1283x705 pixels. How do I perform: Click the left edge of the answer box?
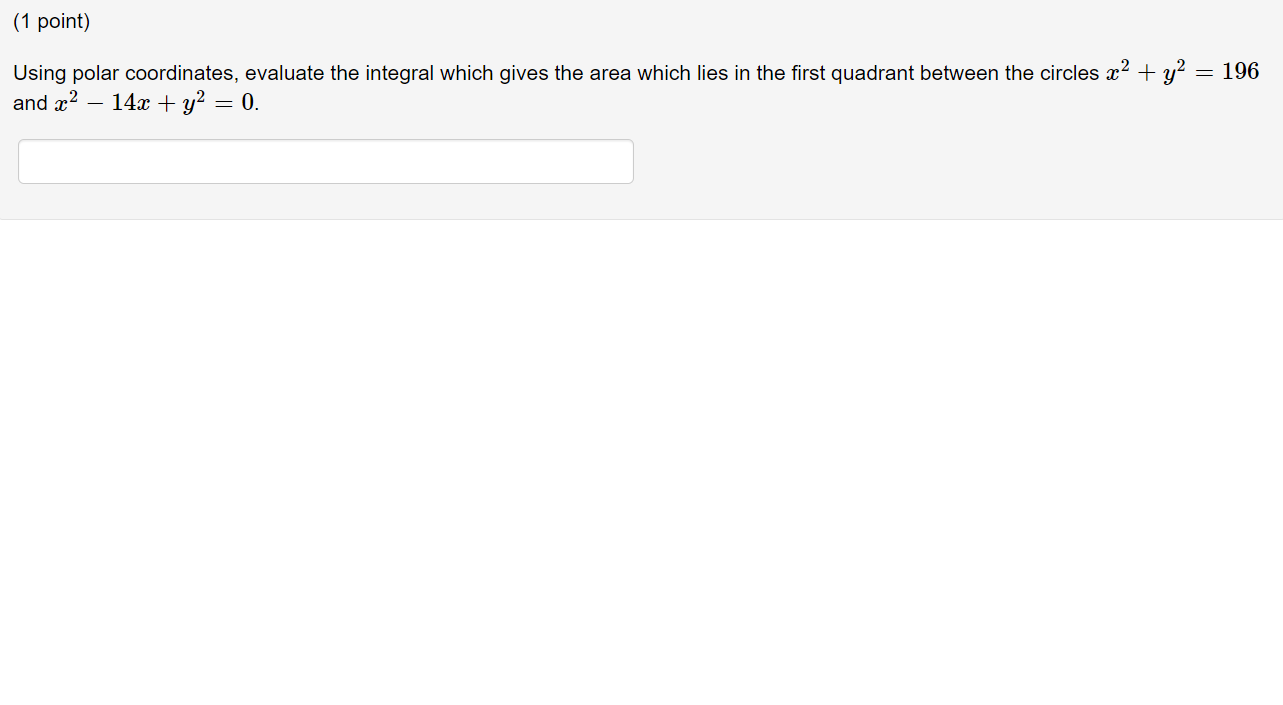[x=20, y=161]
